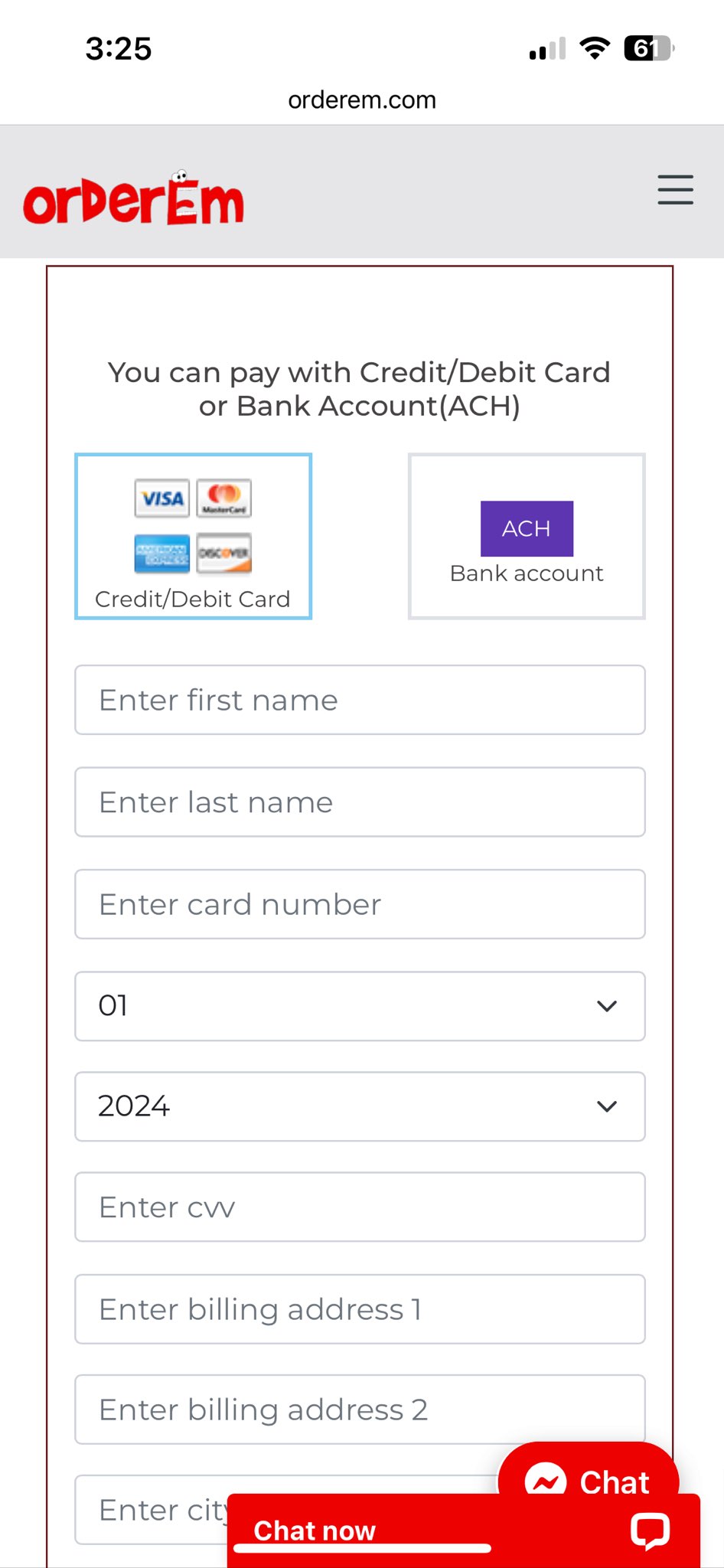Click the Discover card icon
Screen dimensions: 724x1568
pos(224,553)
